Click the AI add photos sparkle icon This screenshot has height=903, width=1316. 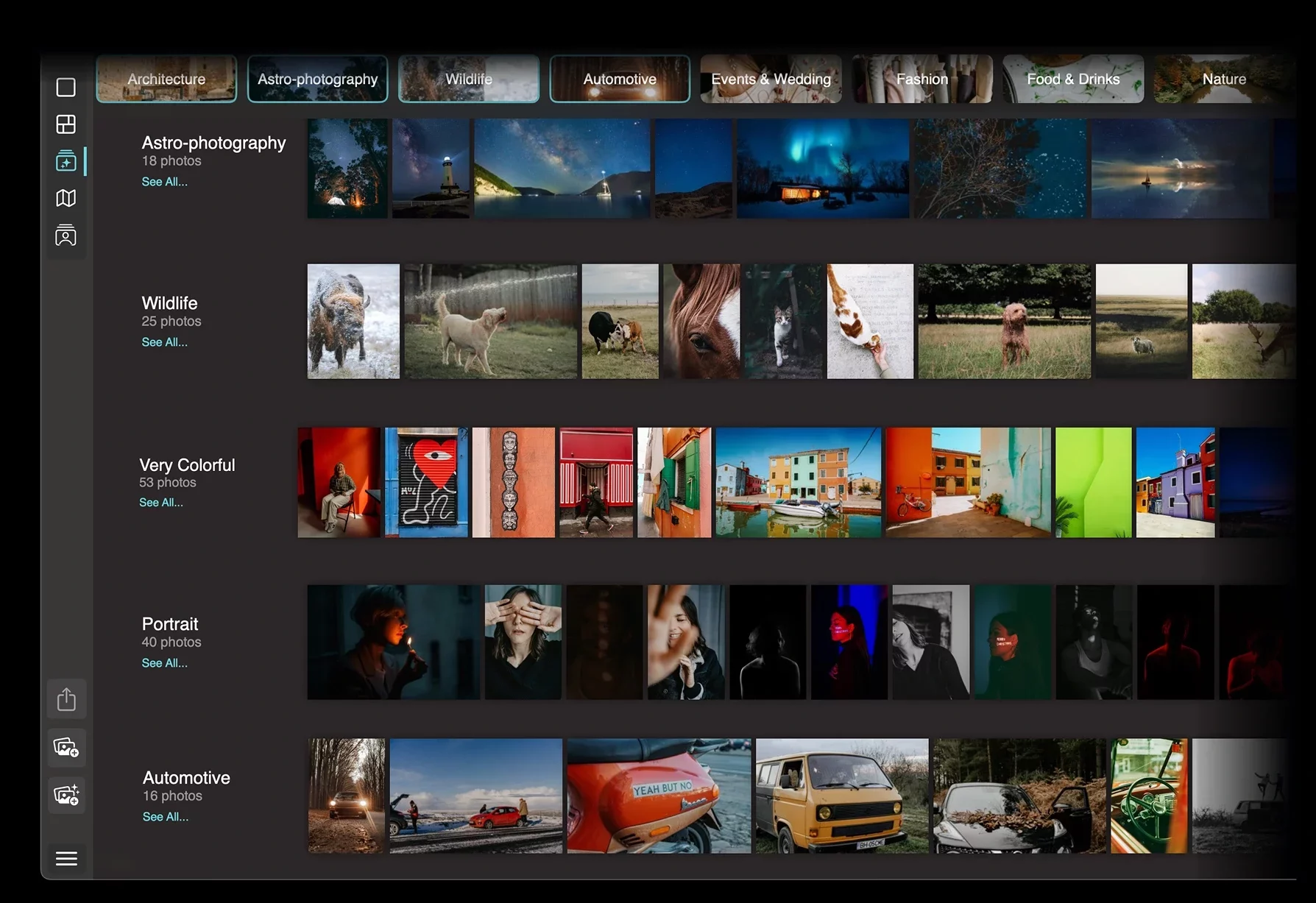pyautogui.click(x=67, y=796)
